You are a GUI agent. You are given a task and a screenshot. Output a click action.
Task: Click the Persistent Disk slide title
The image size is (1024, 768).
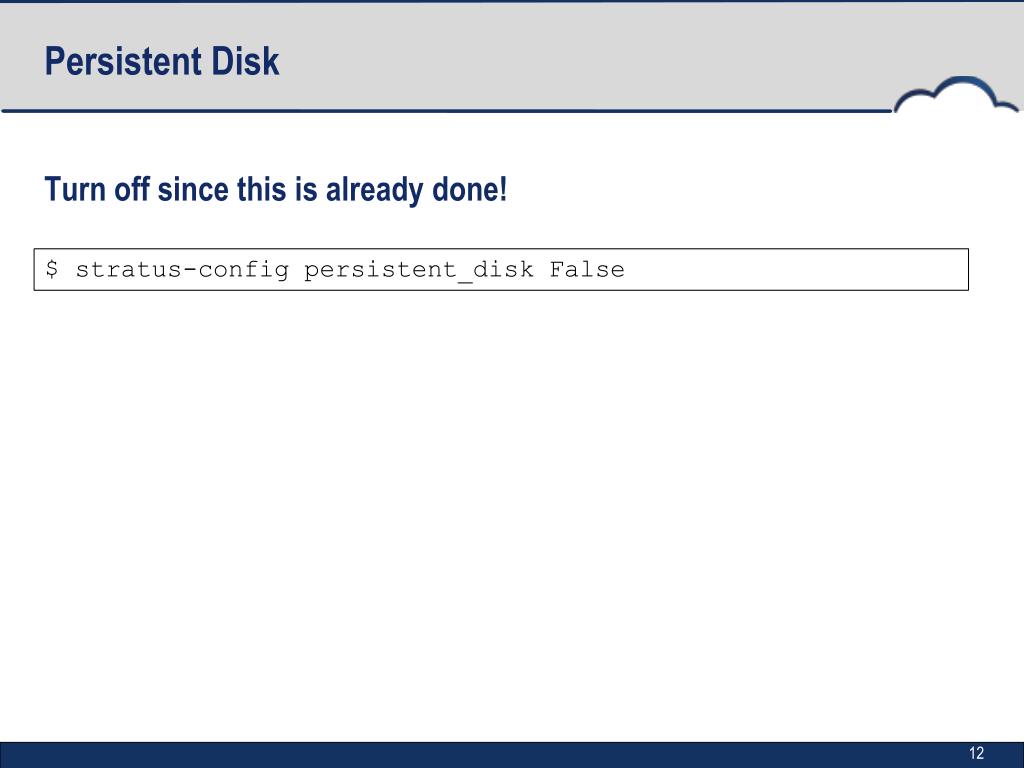pyautogui.click(x=162, y=61)
